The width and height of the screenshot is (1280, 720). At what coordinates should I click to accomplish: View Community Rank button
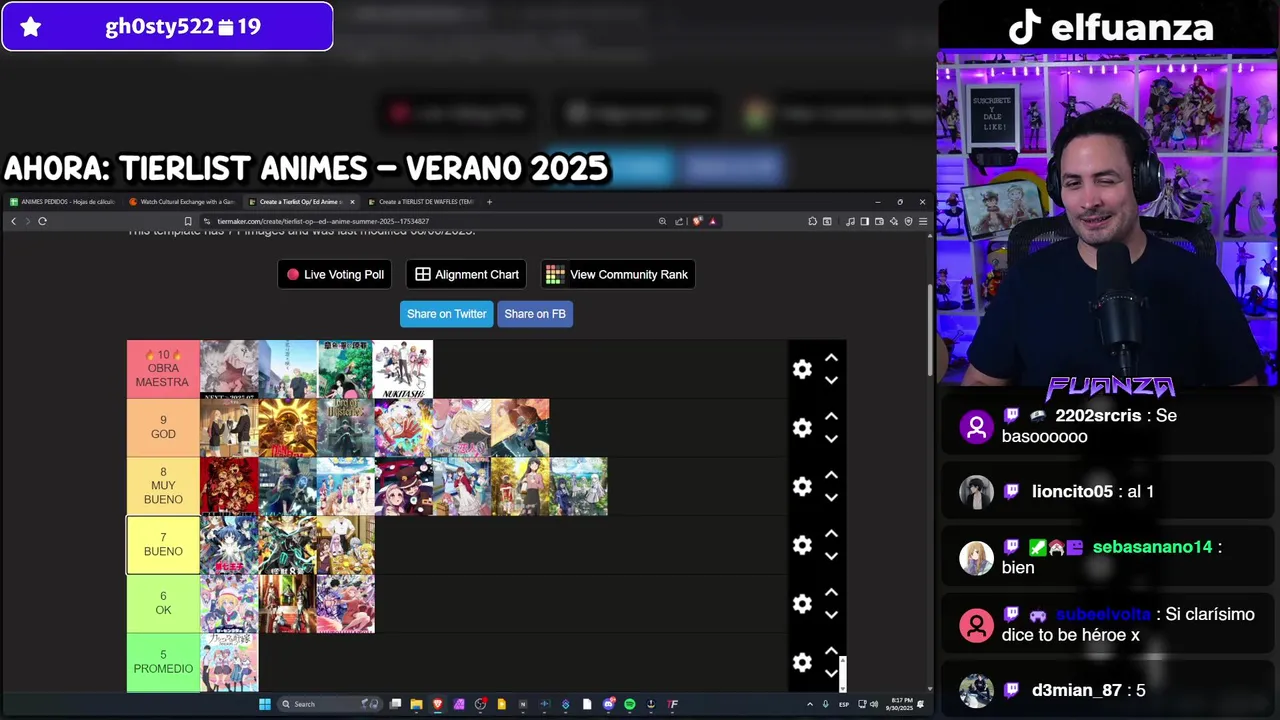point(617,274)
